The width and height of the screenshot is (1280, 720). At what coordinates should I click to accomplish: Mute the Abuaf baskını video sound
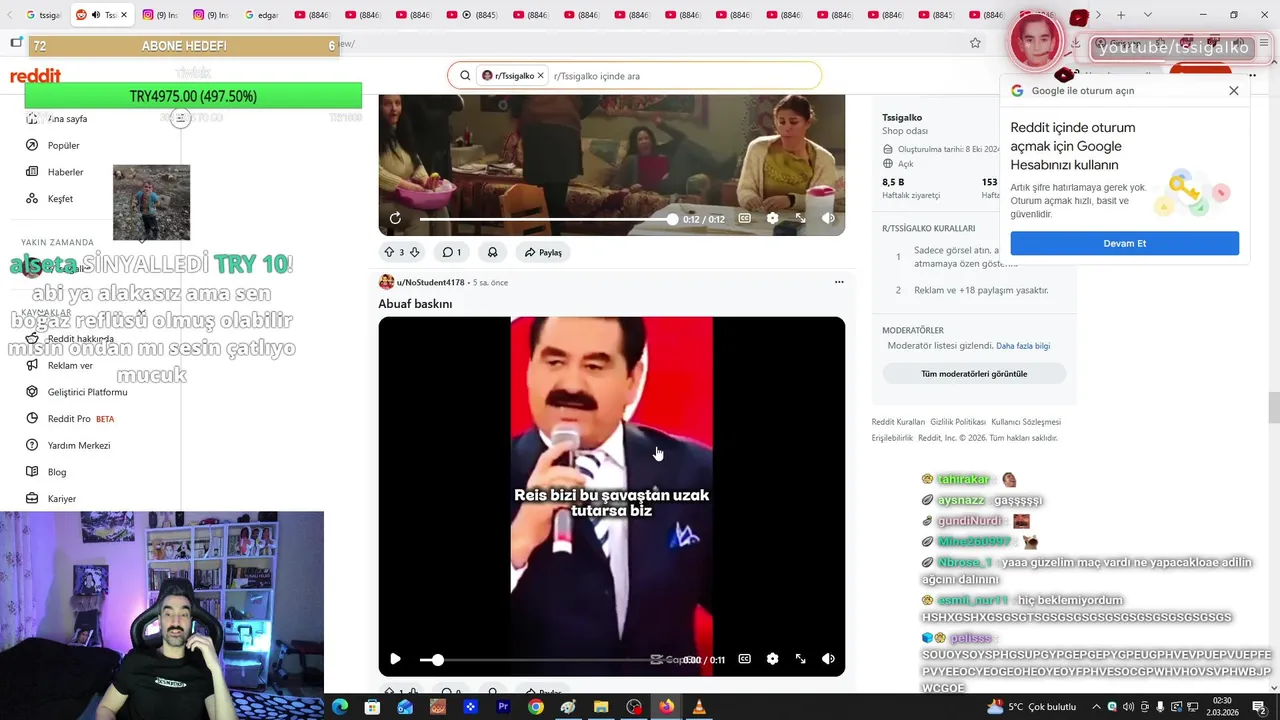coord(828,659)
